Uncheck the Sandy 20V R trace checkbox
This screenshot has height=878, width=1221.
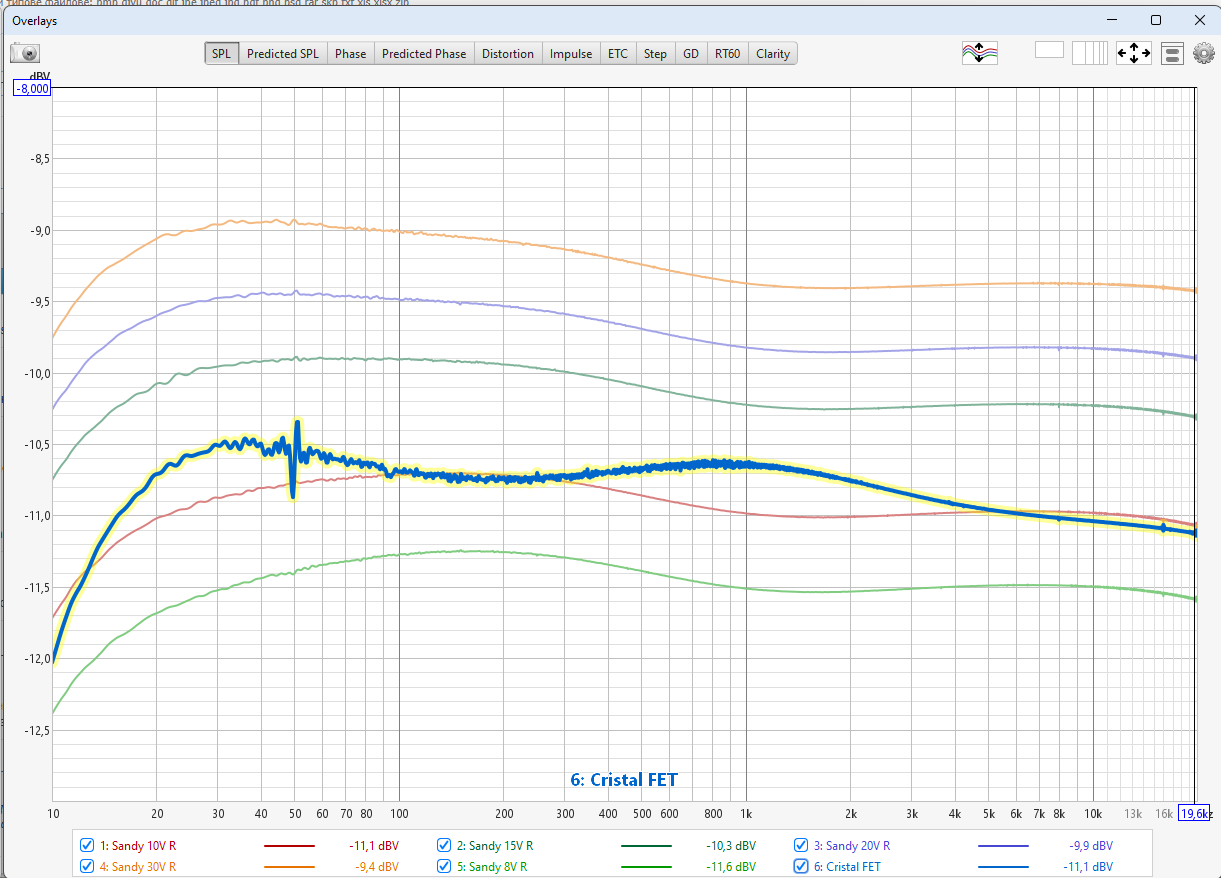(x=801, y=845)
